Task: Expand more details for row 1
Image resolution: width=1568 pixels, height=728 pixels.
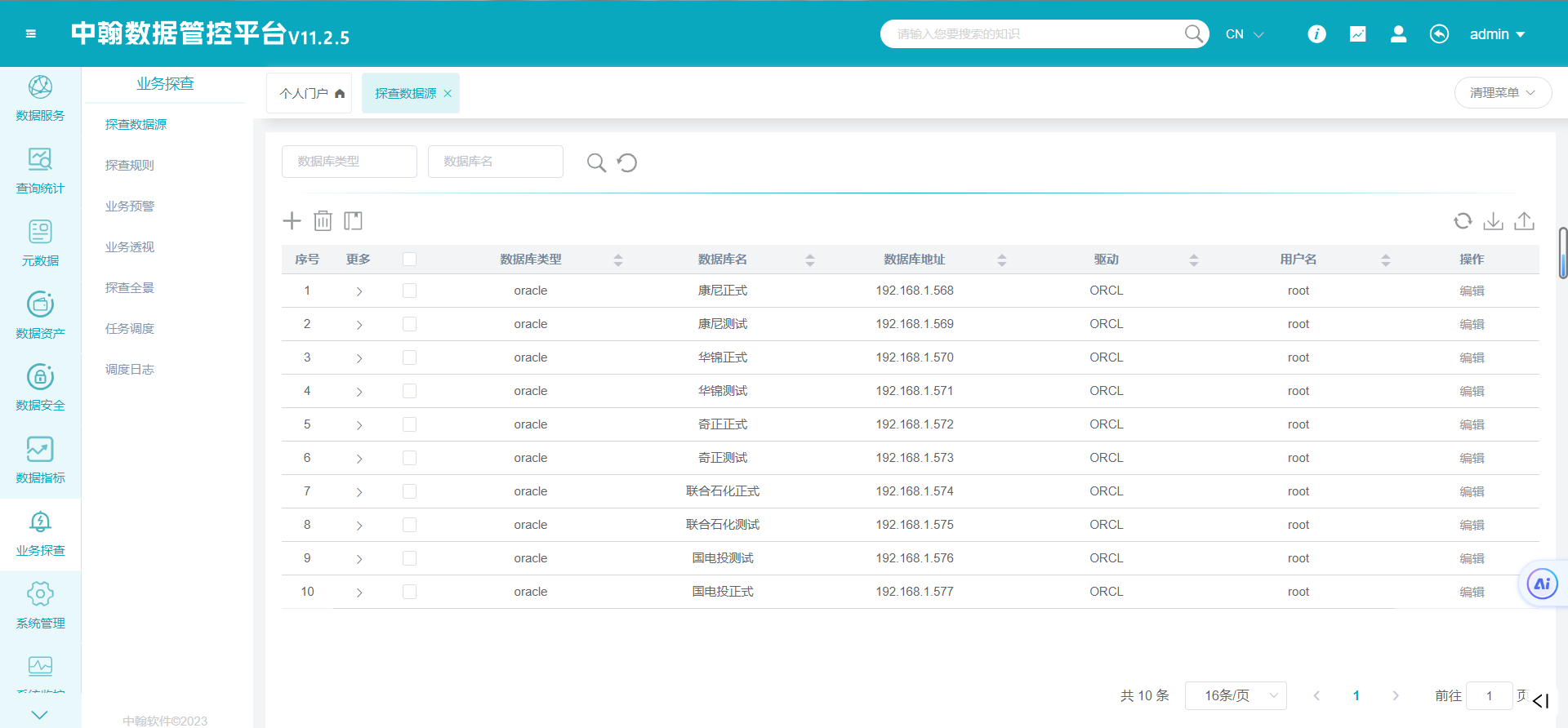Action: coord(359,291)
